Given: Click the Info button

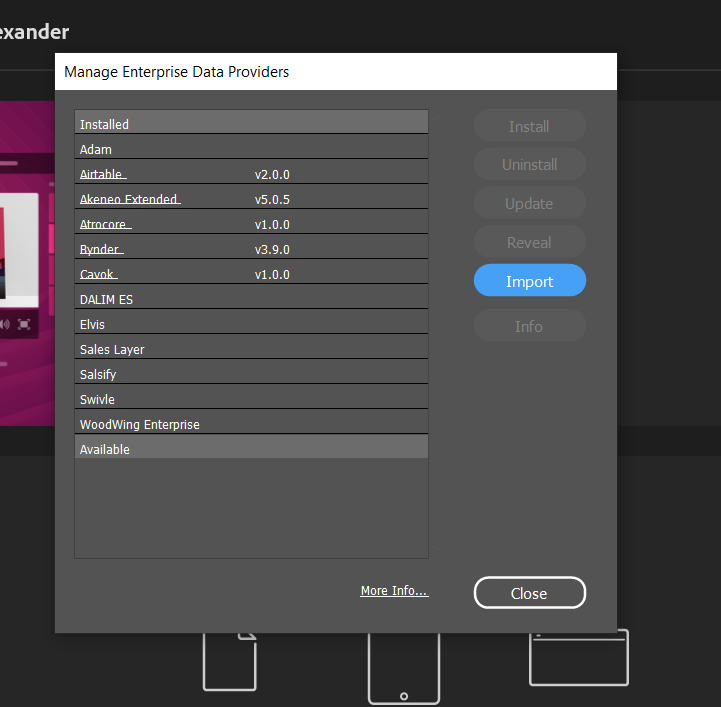Looking at the screenshot, I should tap(530, 325).
